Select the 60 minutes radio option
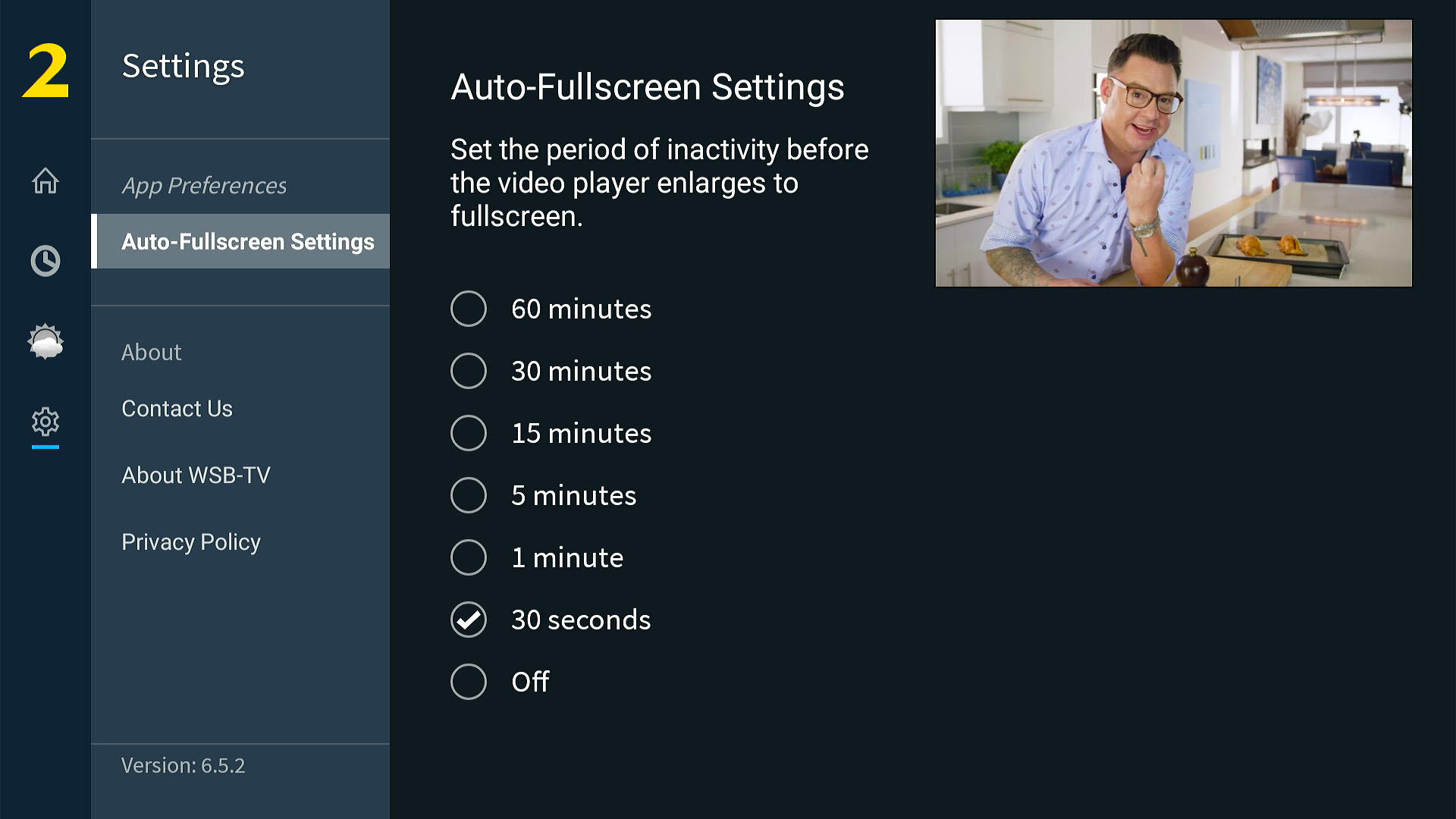The height and width of the screenshot is (819, 1456). pos(469,309)
